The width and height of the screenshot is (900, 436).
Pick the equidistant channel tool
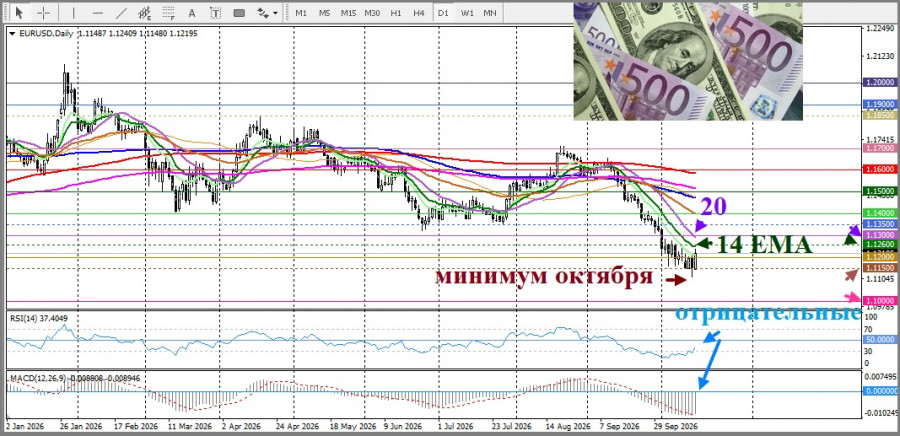pyautogui.click(x=145, y=12)
